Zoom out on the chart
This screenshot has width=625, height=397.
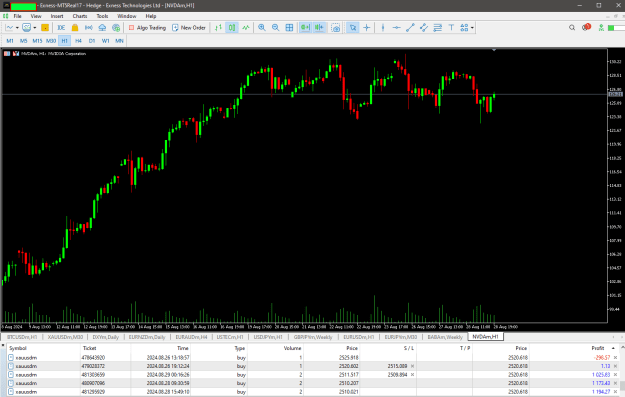tap(275, 28)
